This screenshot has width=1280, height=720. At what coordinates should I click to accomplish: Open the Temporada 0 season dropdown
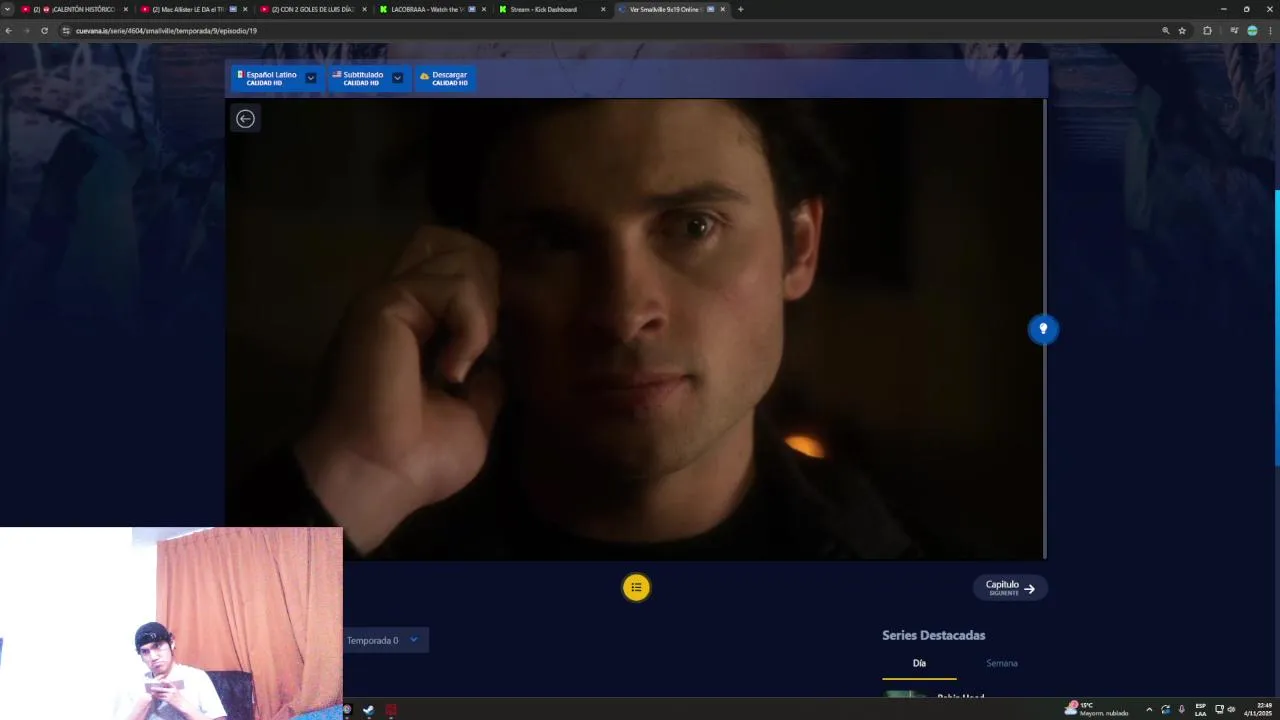pyautogui.click(x=386, y=640)
